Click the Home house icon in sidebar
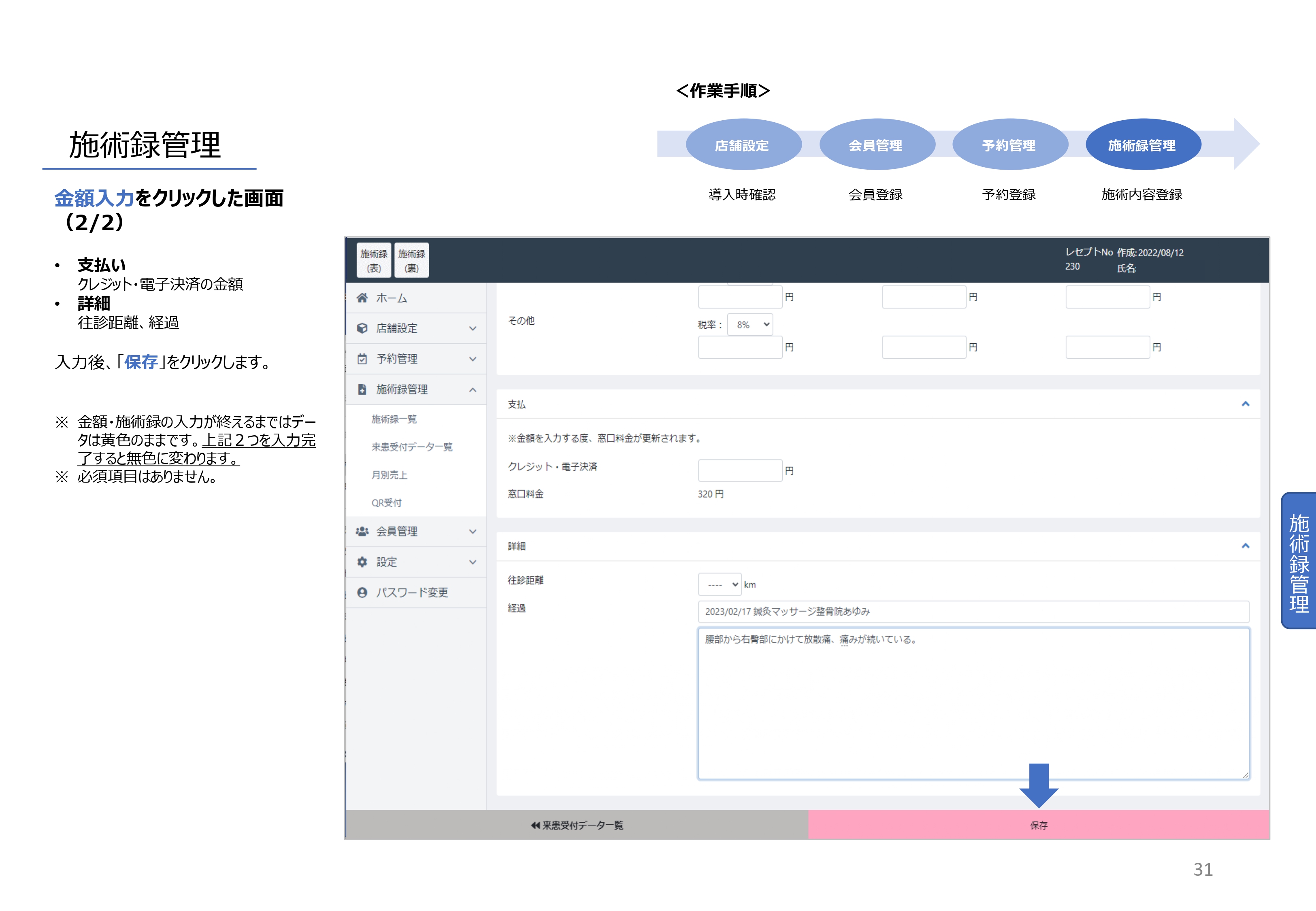The width and height of the screenshot is (1316, 911). 362,298
